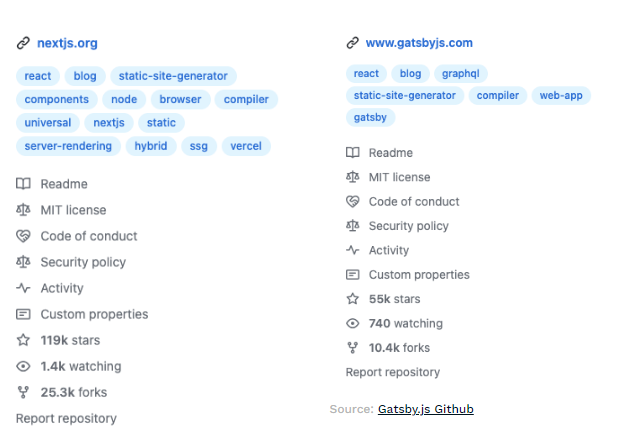Open the www.gatsbyjs.com website link
The height and width of the screenshot is (430, 637).
(419, 43)
